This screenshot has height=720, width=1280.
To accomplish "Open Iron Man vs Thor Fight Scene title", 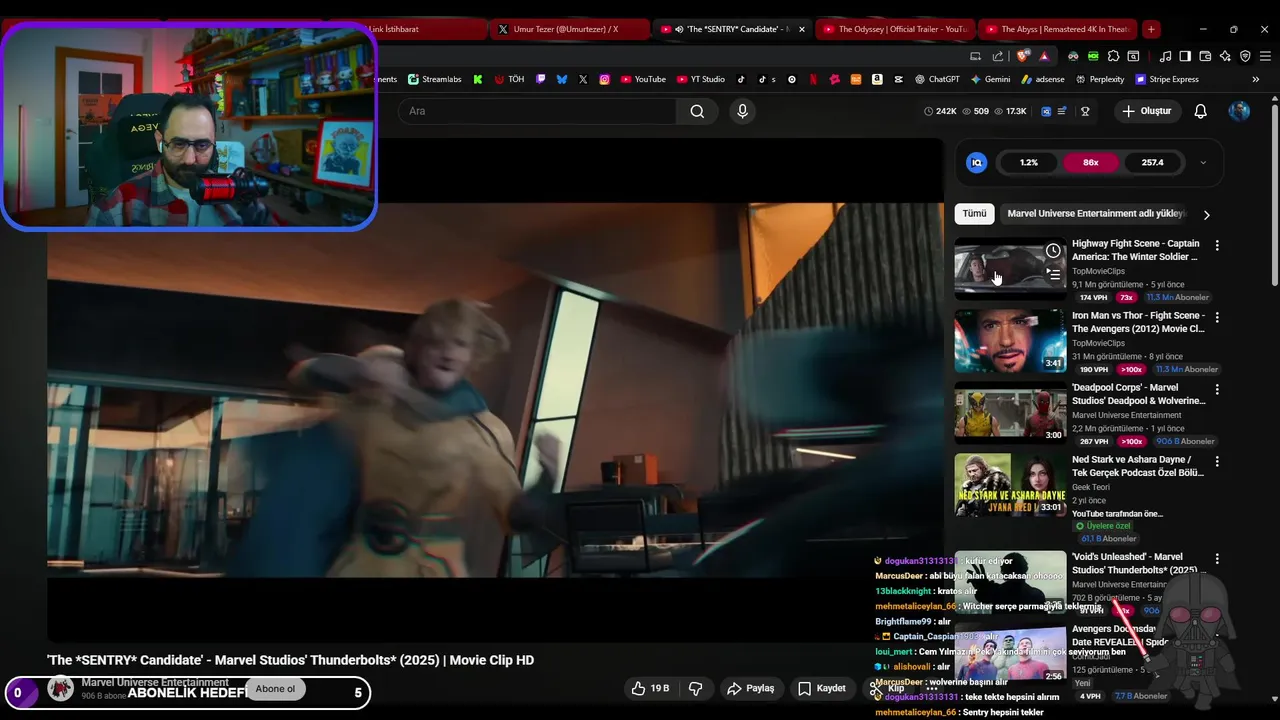I will click(x=1138, y=322).
